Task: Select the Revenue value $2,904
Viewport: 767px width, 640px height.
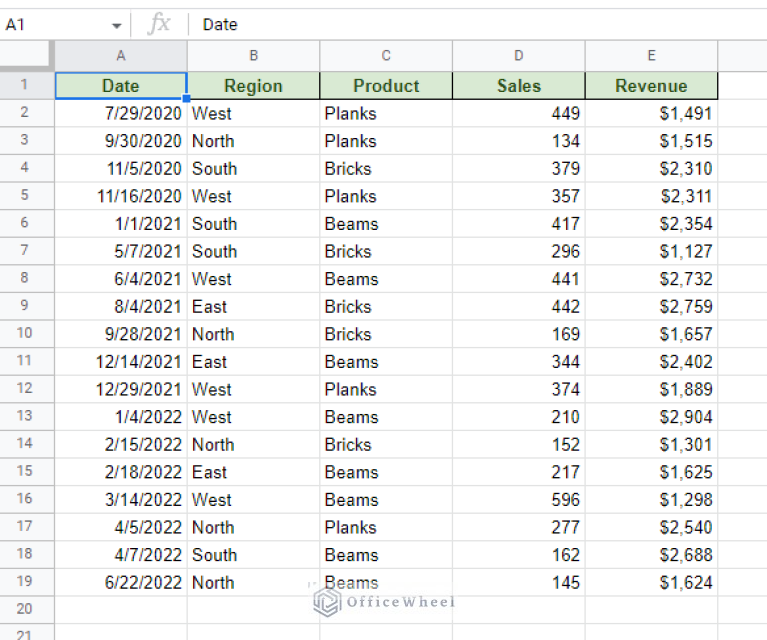Action: pyautogui.click(x=651, y=417)
